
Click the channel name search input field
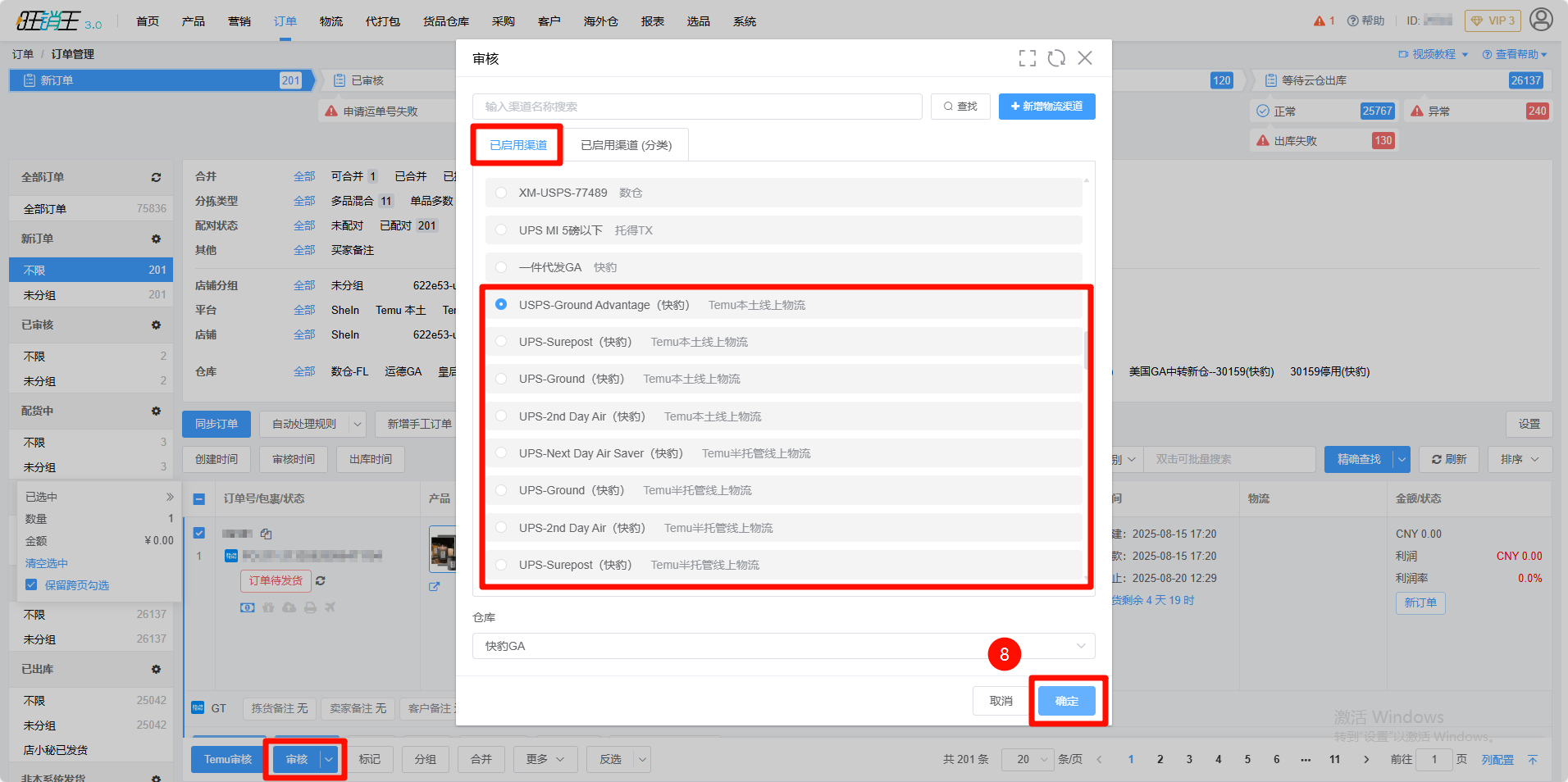pos(697,107)
